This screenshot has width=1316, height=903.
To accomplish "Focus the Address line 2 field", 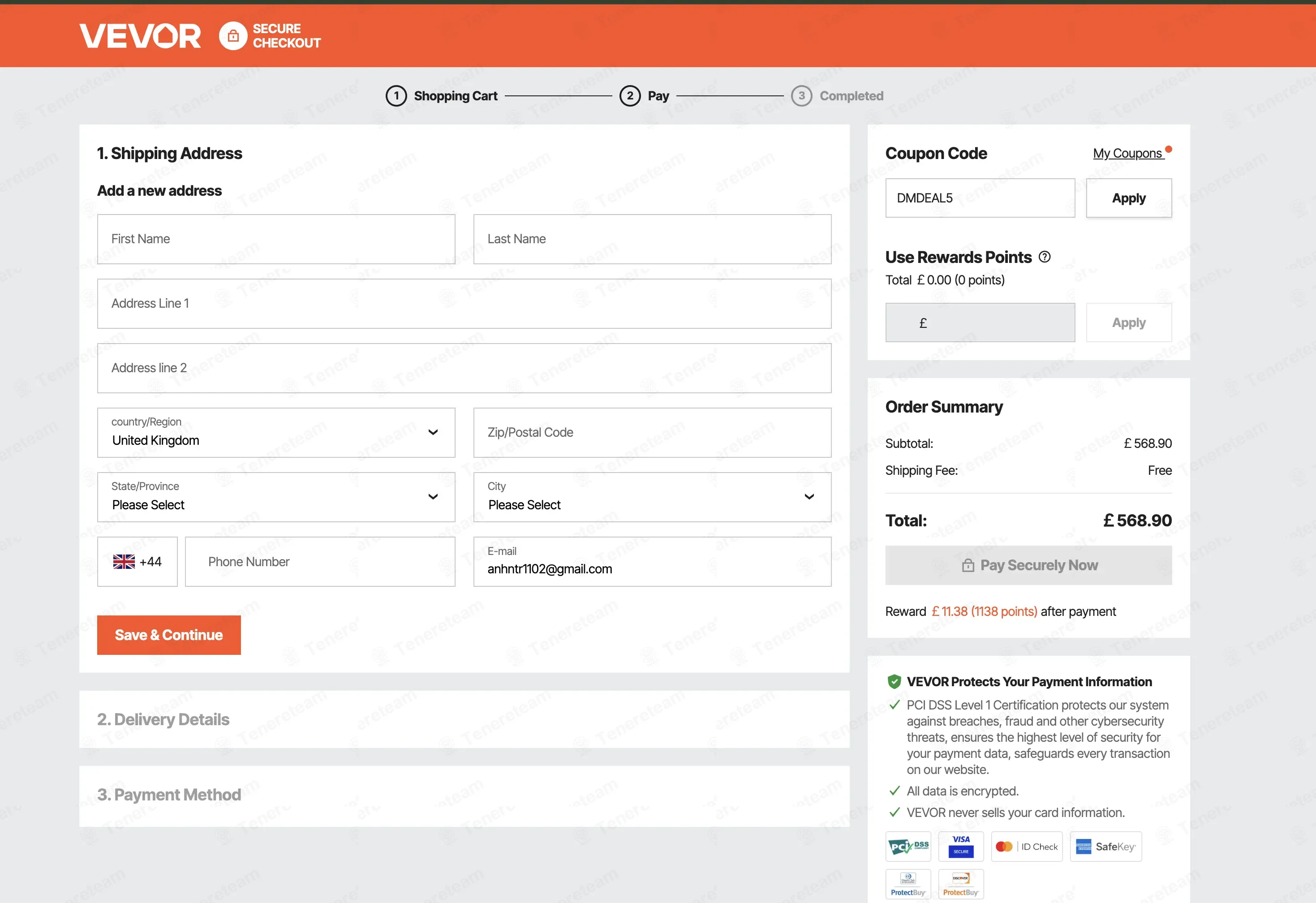I will coord(464,368).
